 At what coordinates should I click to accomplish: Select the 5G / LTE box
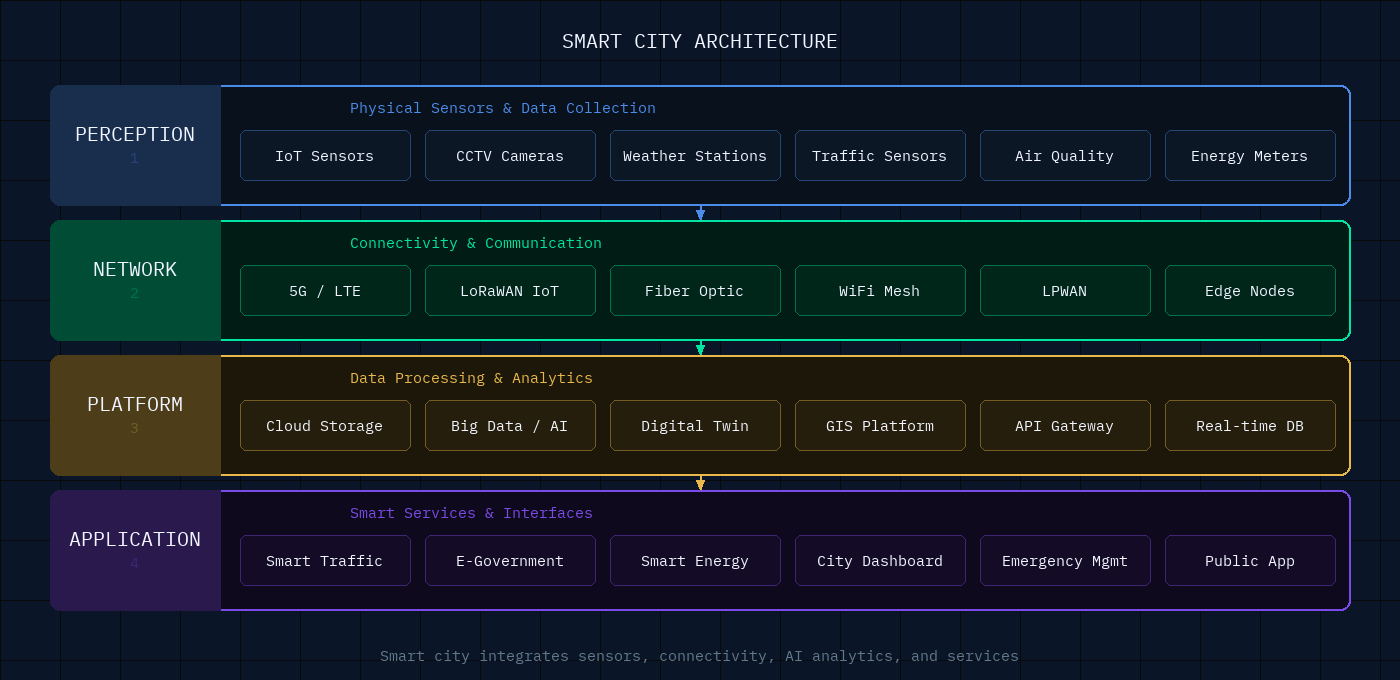325,291
